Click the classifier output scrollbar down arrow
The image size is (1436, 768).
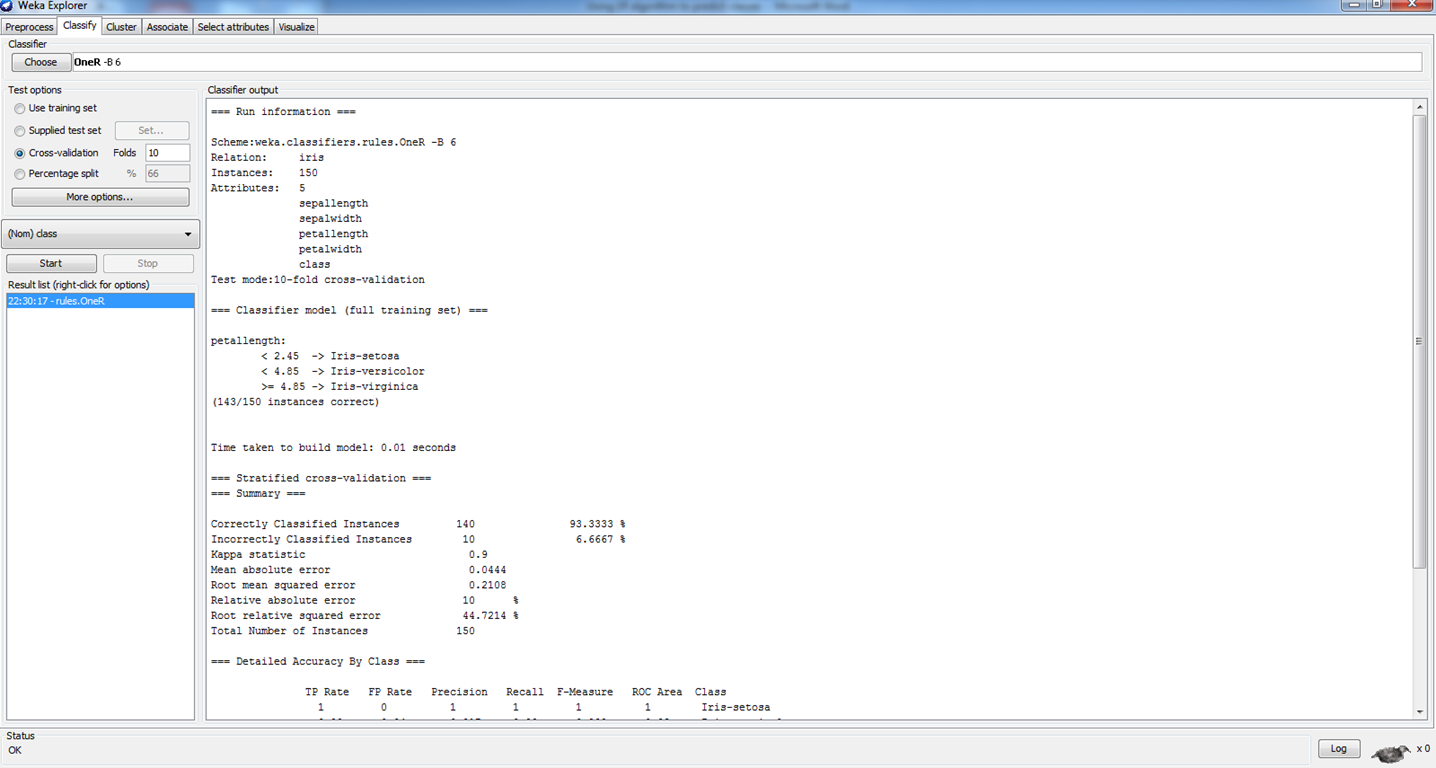[x=1420, y=711]
